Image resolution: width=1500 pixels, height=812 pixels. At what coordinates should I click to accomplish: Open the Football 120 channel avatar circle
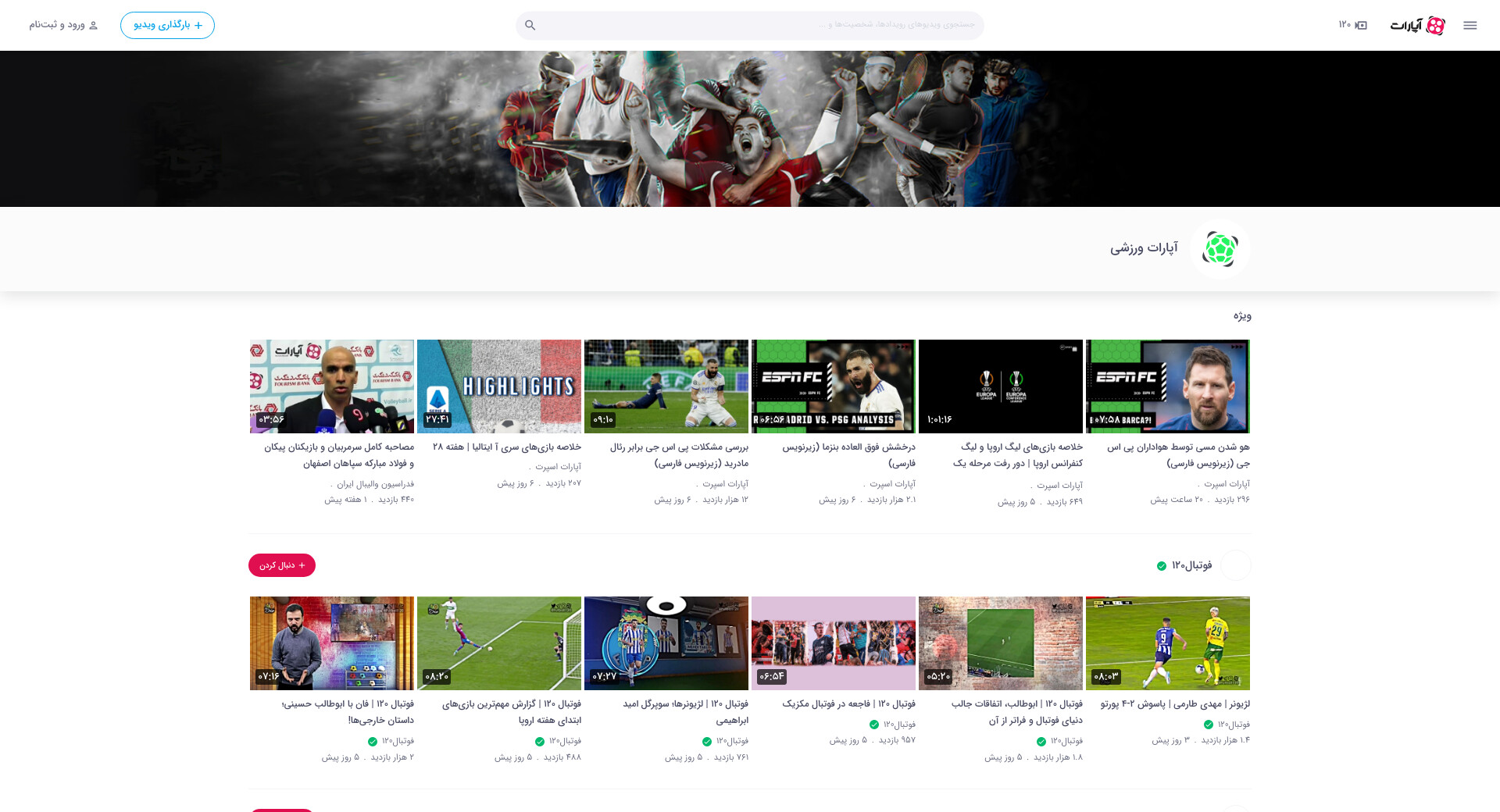coord(1235,565)
